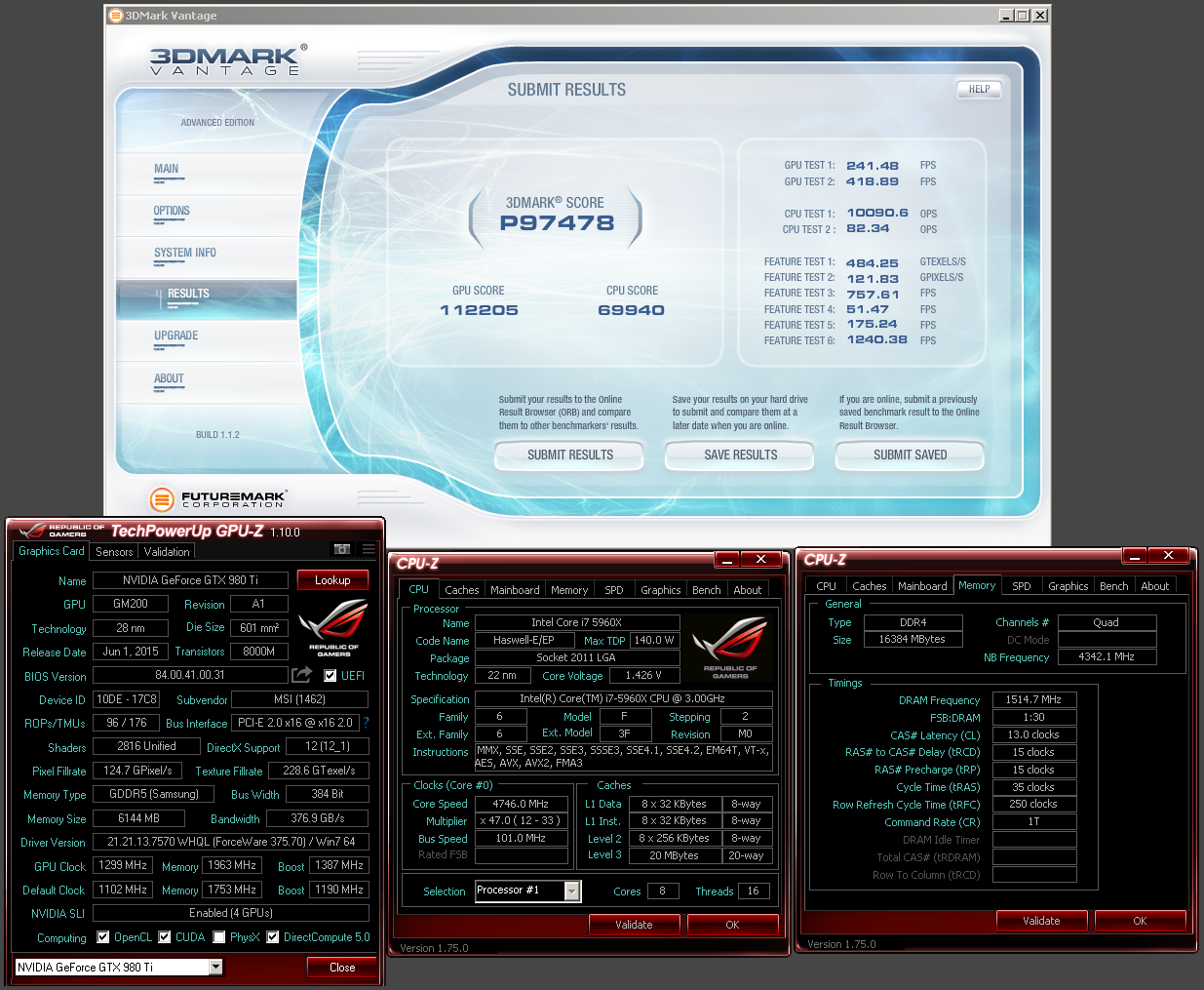Click Validate in CPU-Z CPU window
The height and width of the screenshot is (990, 1204).
(x=634, y=925)
